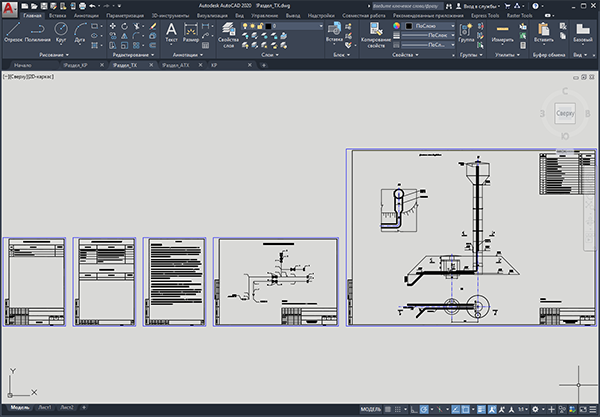The height and width of the screenshot is (417, 600).
Task: Switch to the Раздел_АТХ drawing tab
Action: (x=176, y=65)
